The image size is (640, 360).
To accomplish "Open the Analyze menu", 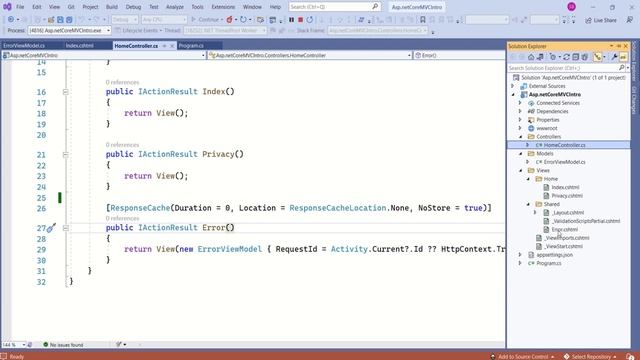I will 175,7.
